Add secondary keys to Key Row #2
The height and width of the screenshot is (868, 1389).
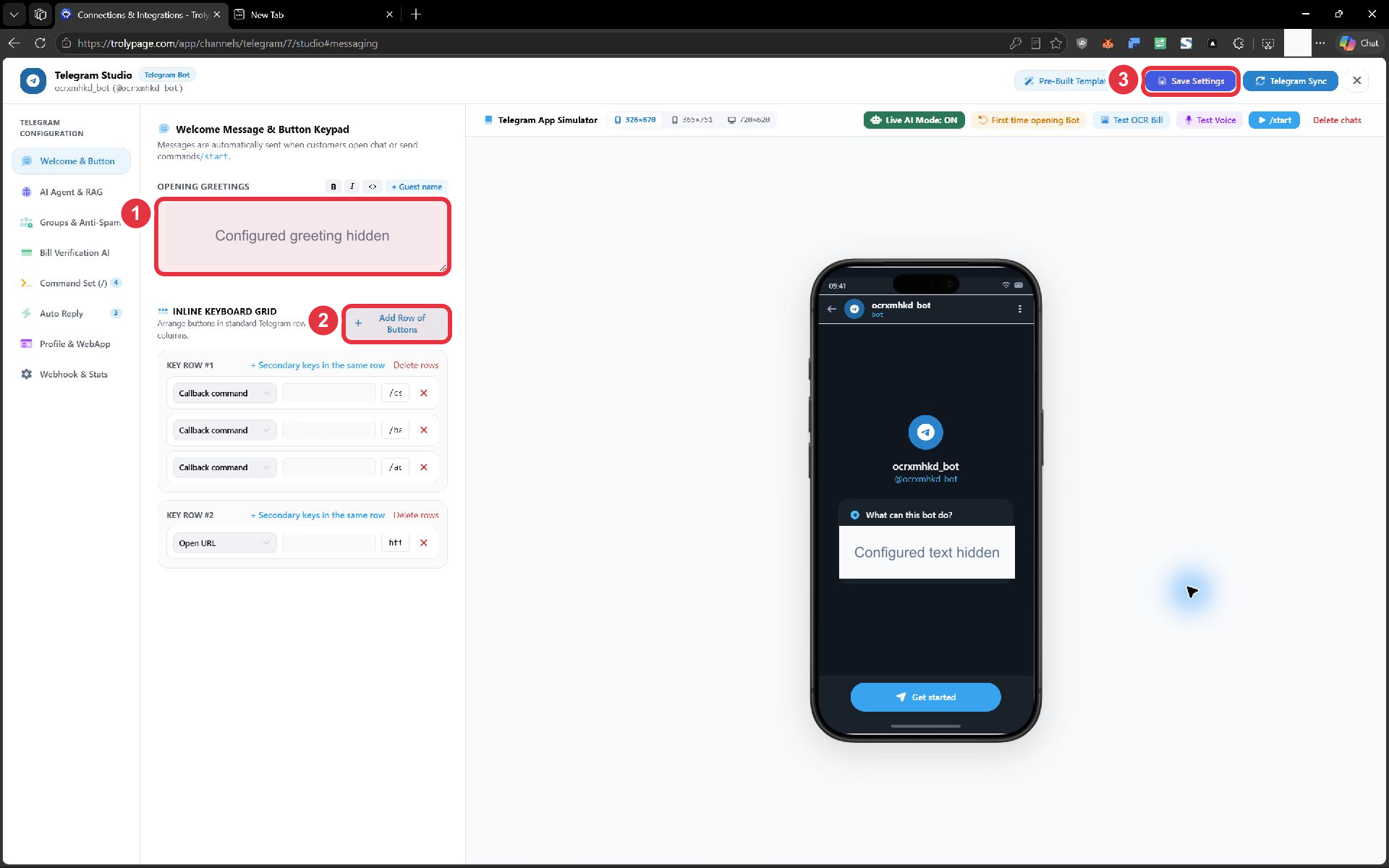pyautogui.click(x=318, y=515)
